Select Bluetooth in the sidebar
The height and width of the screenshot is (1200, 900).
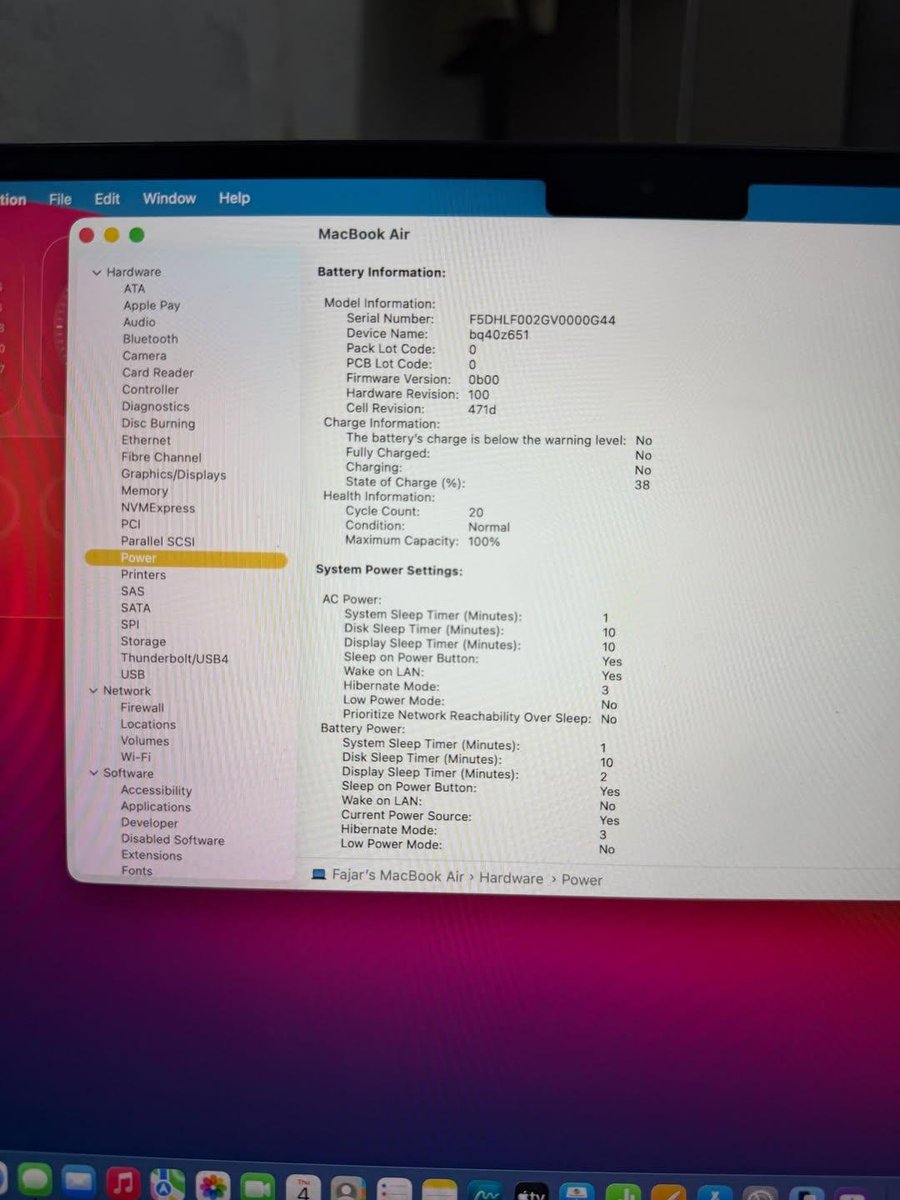pyautogui.click(x=150, y=339)
